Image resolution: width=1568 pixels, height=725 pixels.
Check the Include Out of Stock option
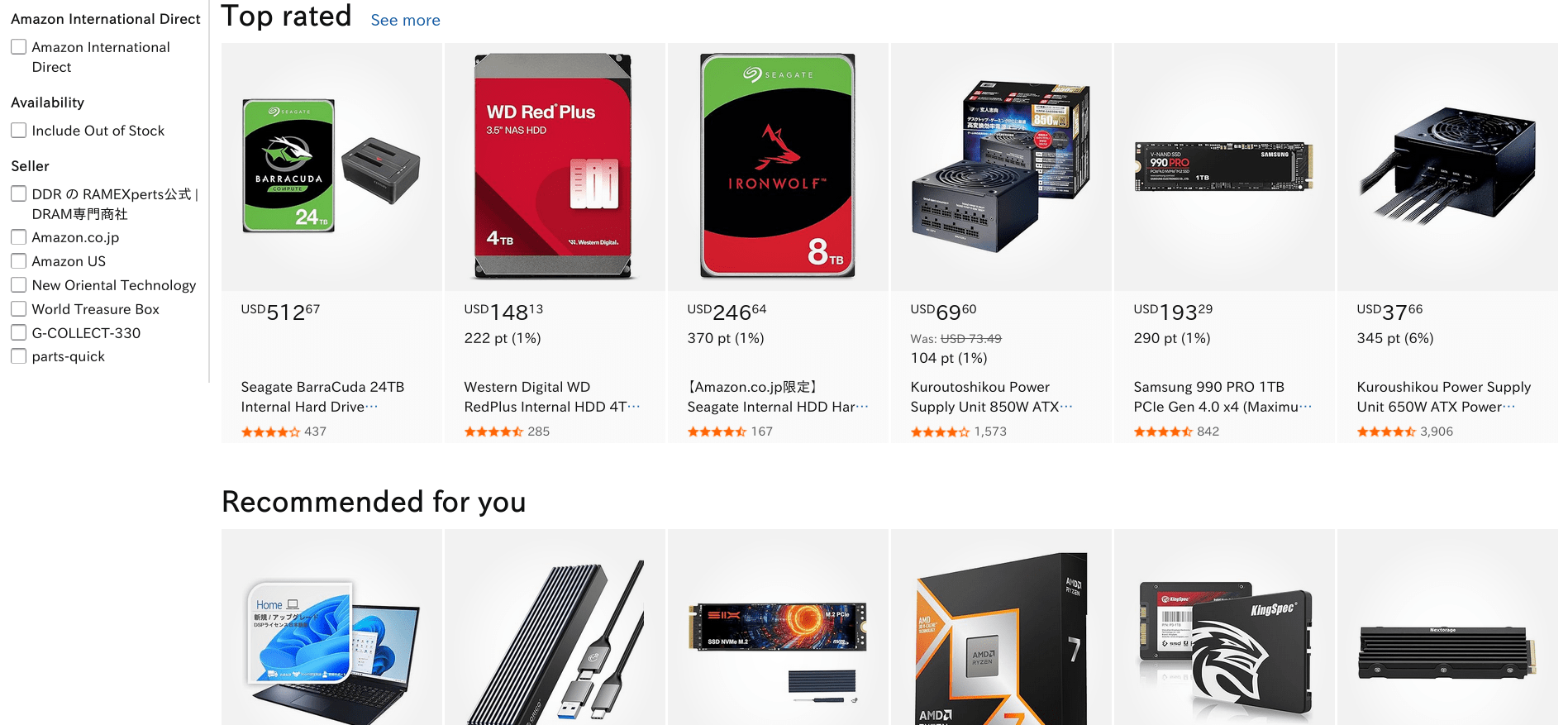tap(18, 131)
